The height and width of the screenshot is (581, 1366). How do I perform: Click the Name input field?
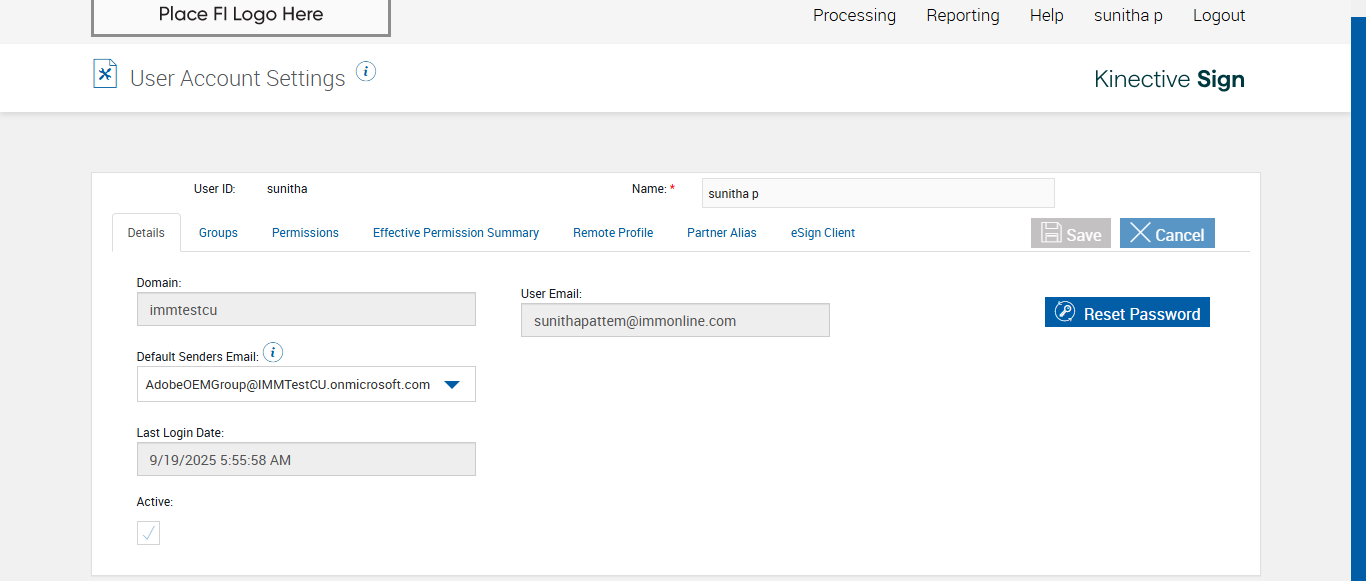click(x=877, y=193)
